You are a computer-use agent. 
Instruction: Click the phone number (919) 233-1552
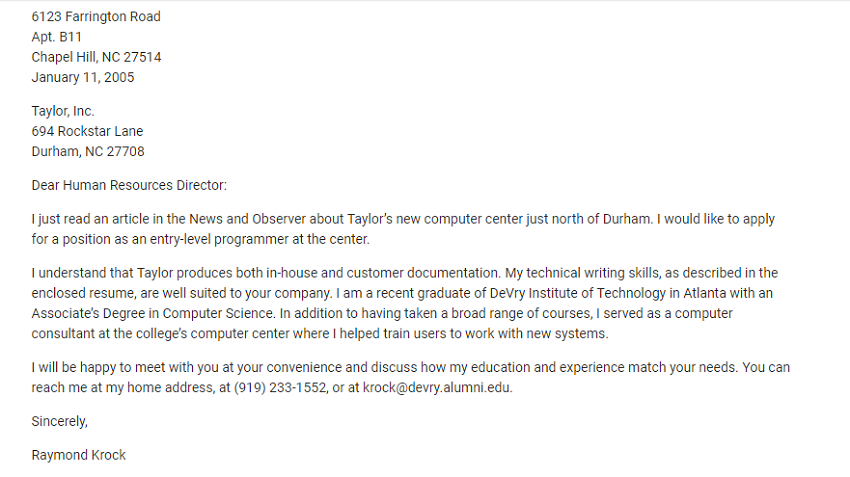280,388
